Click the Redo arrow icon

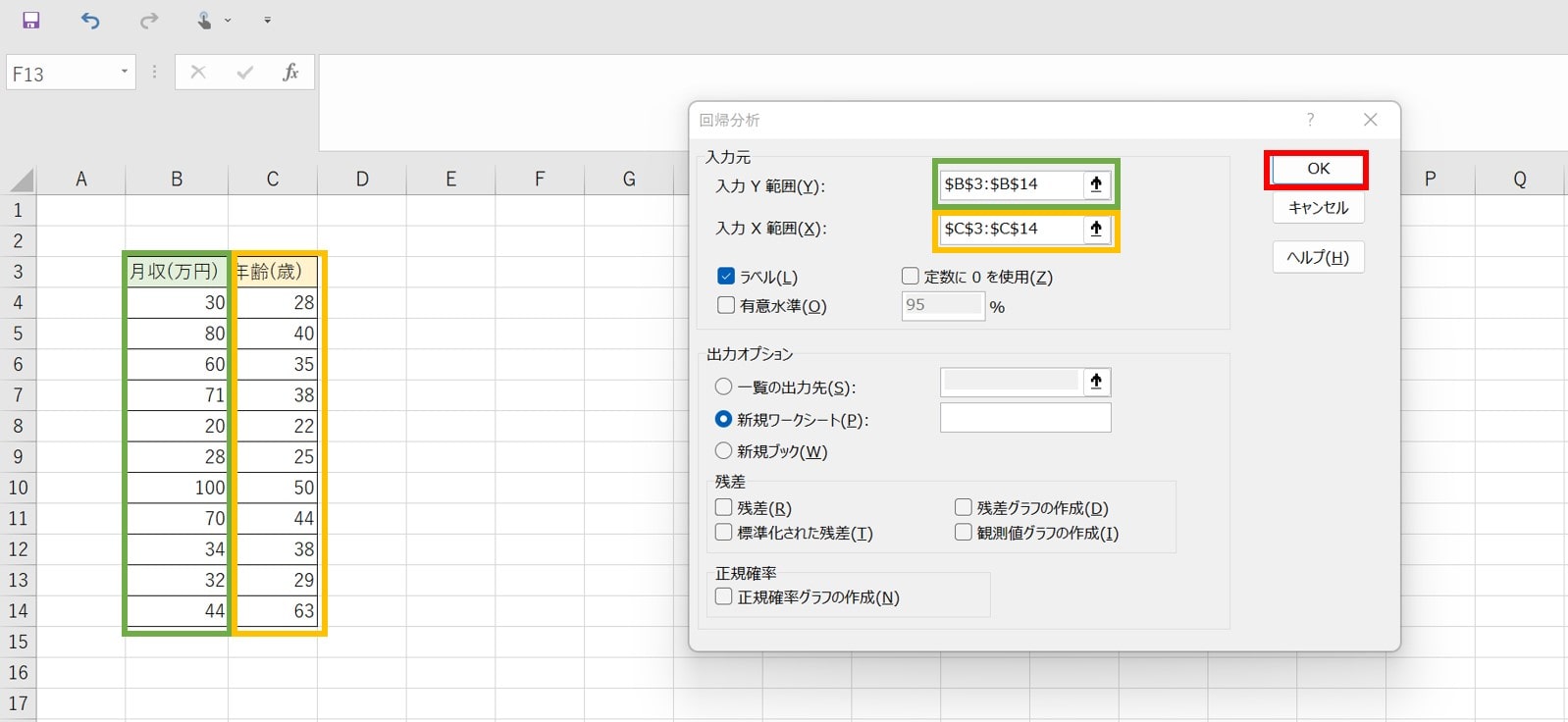pos(149,21)
